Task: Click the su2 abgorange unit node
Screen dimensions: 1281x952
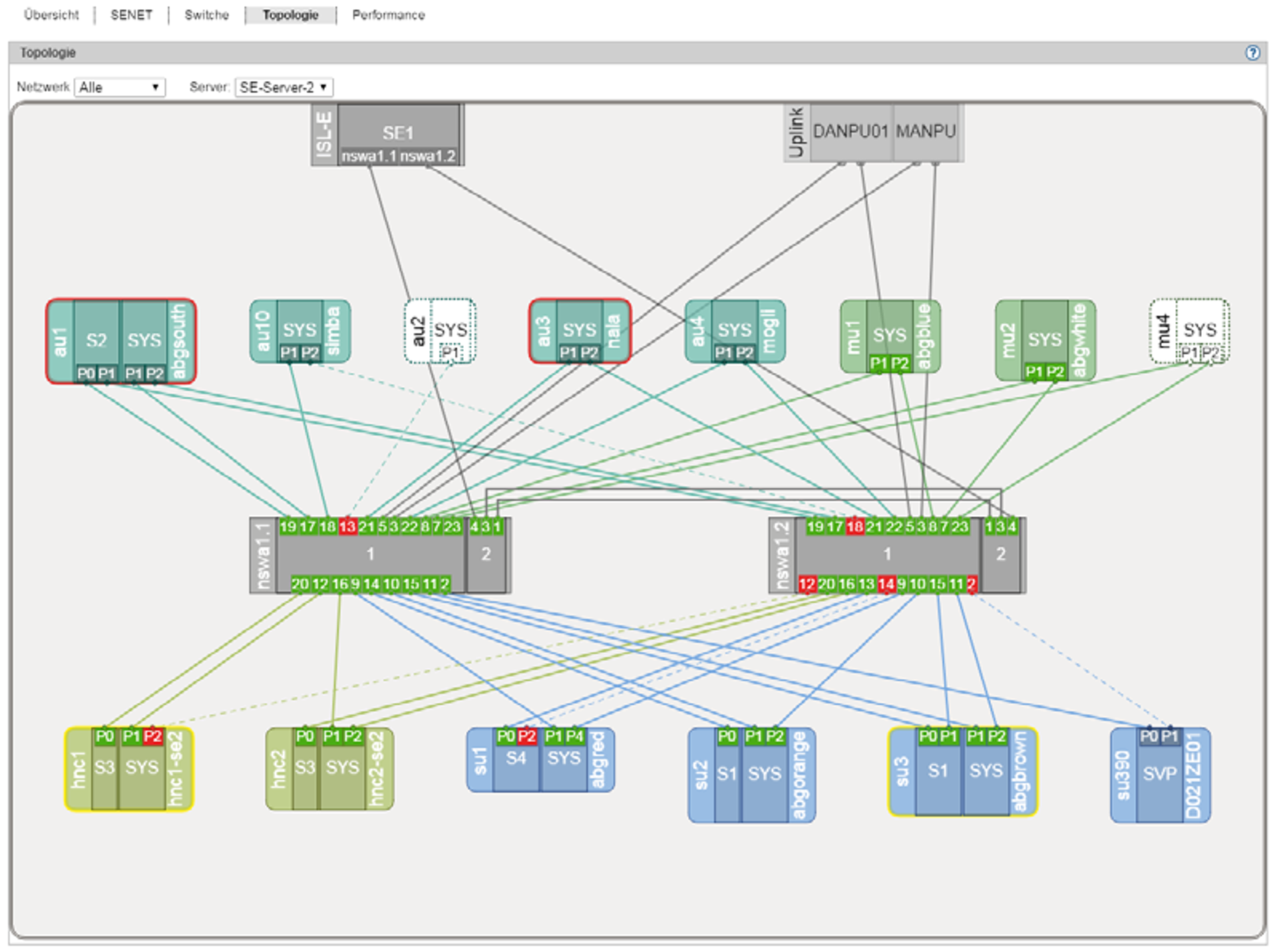Action: [751, 774]
